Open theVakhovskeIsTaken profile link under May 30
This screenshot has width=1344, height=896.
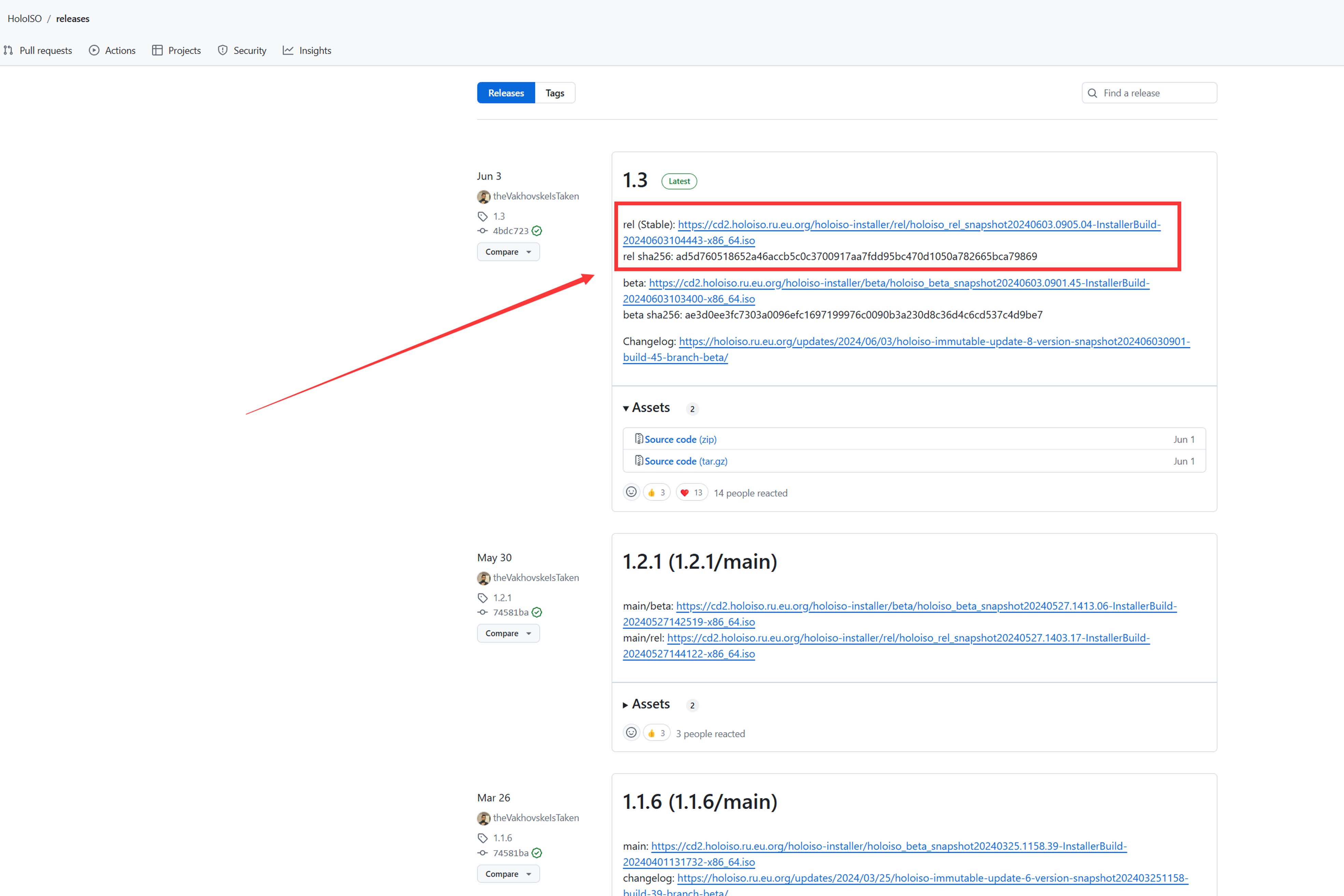click(536, 578)
